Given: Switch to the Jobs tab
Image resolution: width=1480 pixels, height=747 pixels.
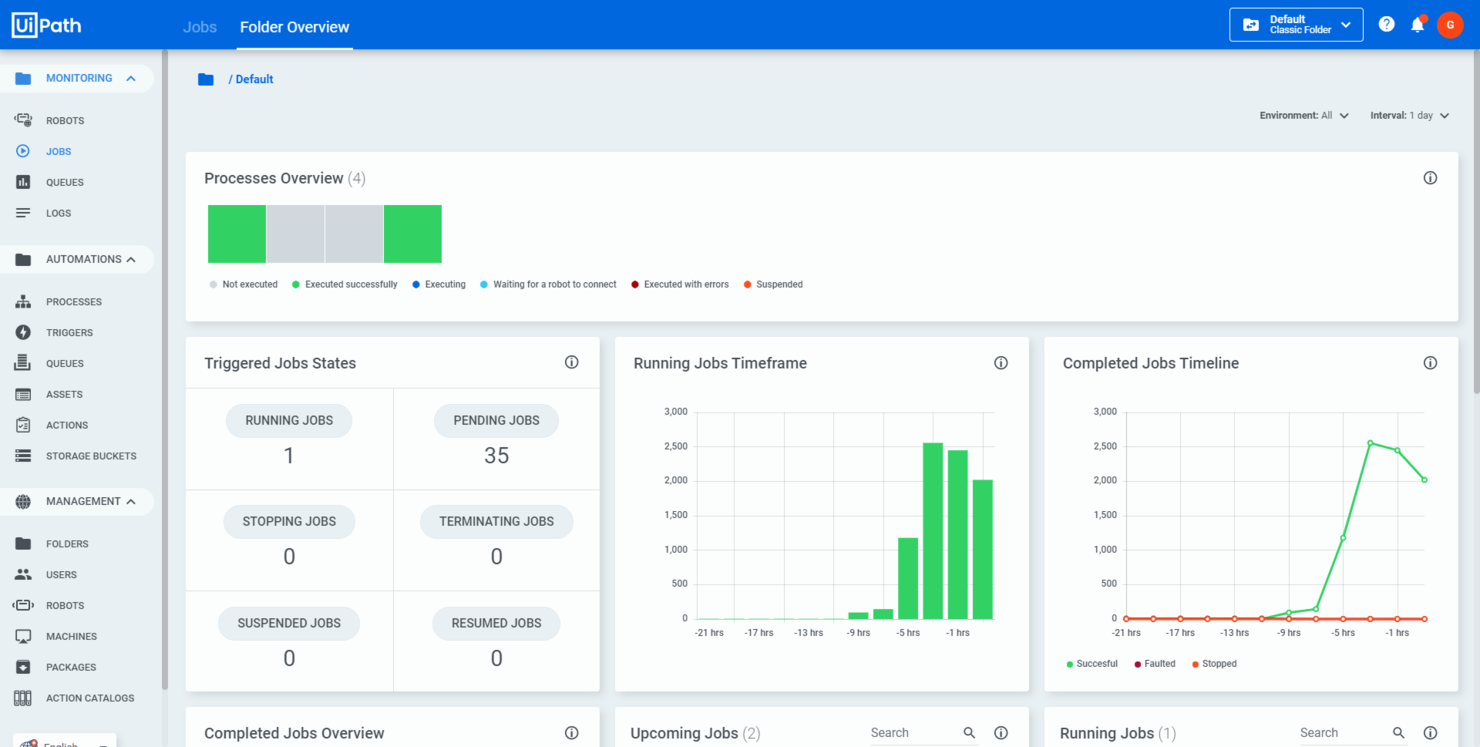Looking at the screenshot, I should (199, 27).
